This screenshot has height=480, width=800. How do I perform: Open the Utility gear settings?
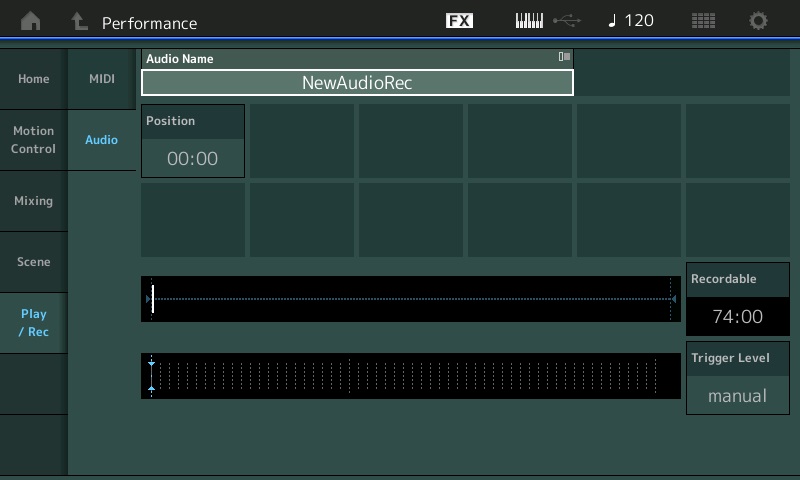tap(759, 21)
